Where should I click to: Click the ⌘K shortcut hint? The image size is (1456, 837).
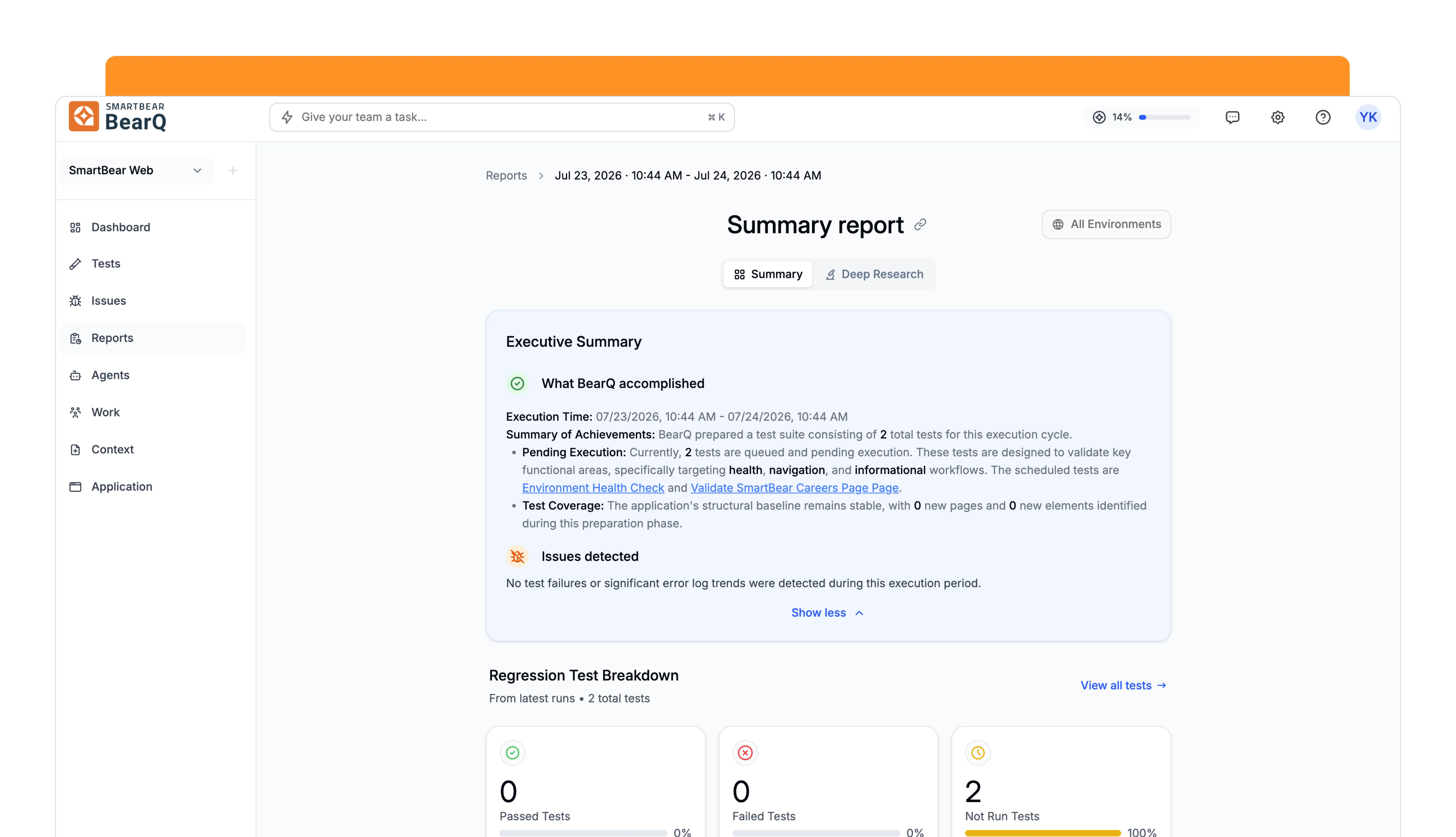716,117
